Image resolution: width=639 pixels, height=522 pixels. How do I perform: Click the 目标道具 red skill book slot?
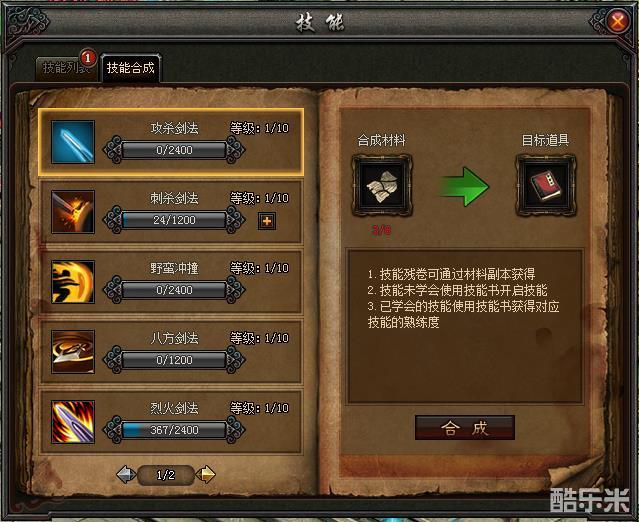[x=546, y=185]
